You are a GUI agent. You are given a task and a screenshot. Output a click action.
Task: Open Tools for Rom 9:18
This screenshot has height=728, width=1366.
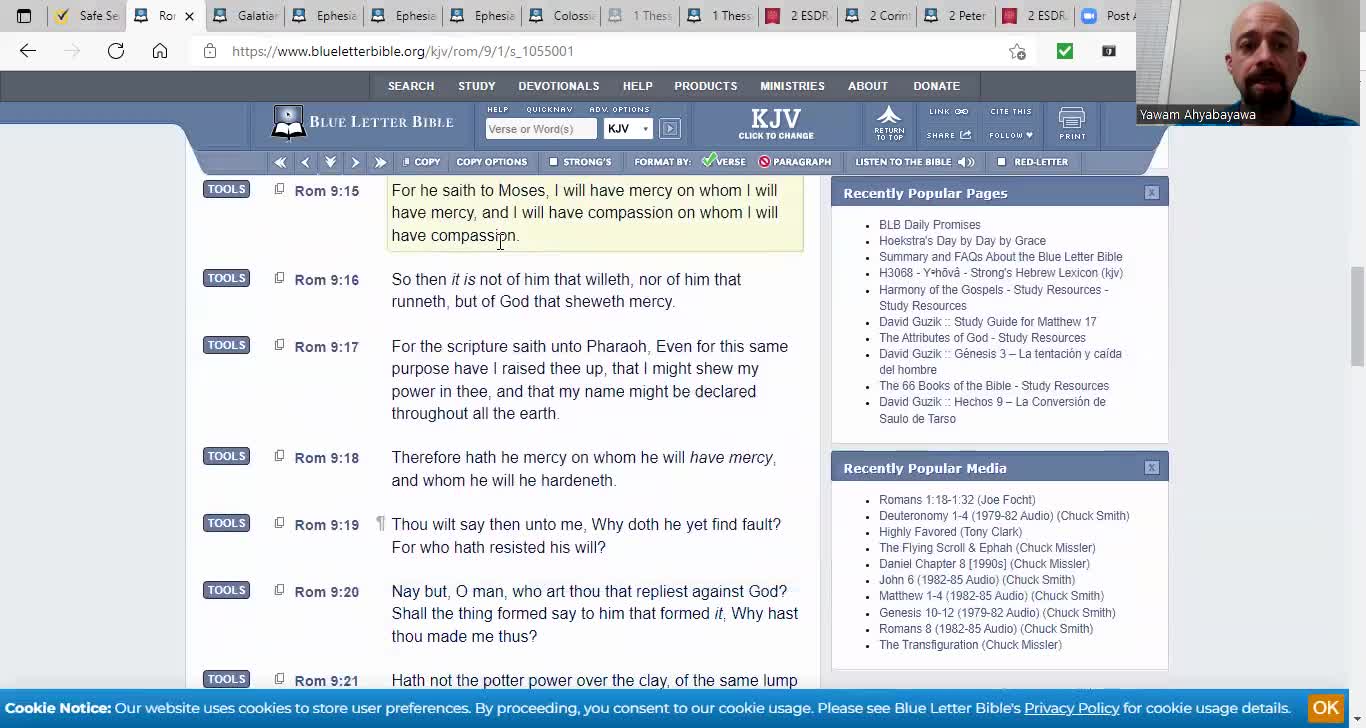click(x=226, y=456)
